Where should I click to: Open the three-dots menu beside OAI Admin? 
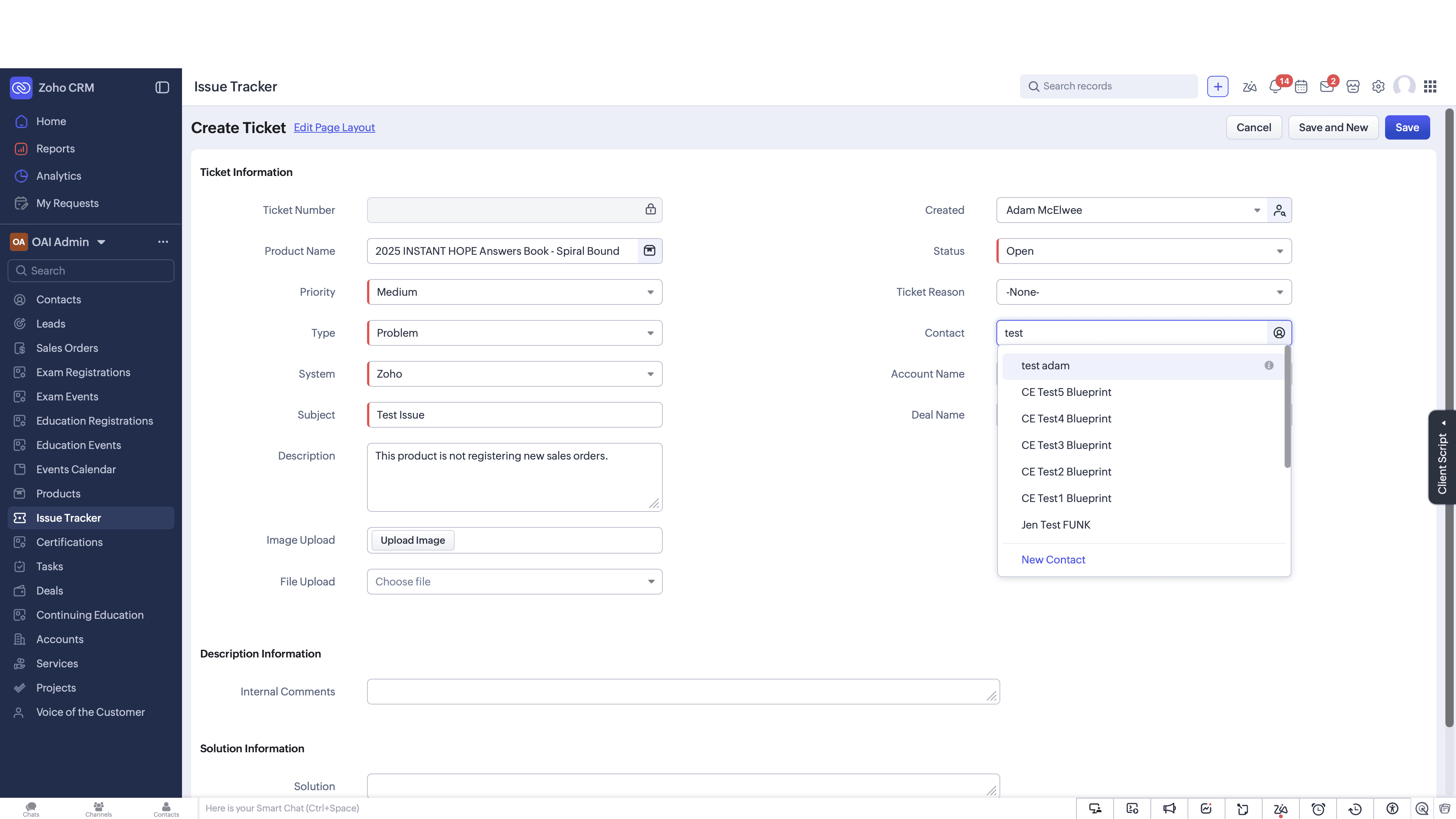(x=163, y=242)
